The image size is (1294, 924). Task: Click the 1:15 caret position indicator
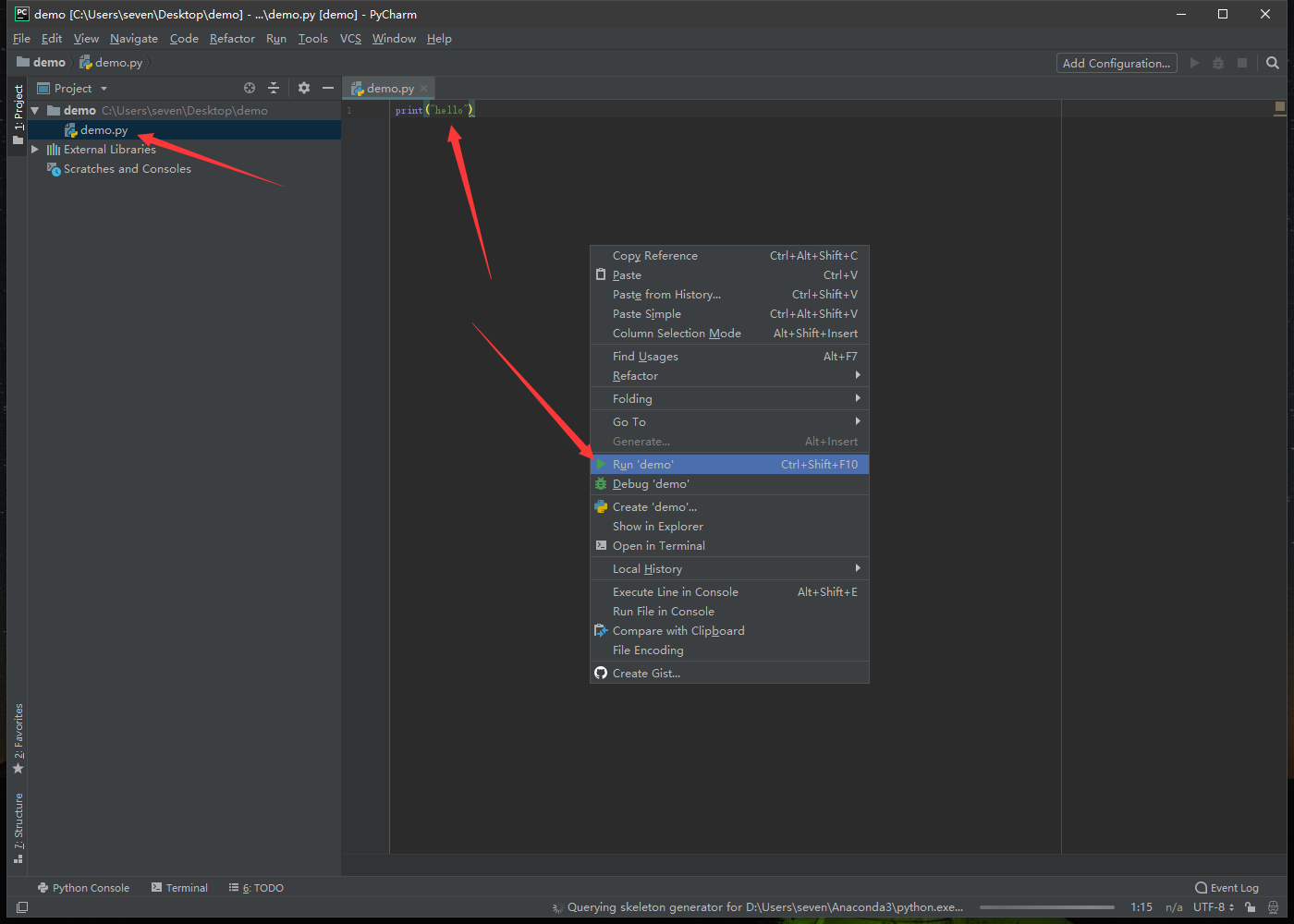tap(1141, 907)
